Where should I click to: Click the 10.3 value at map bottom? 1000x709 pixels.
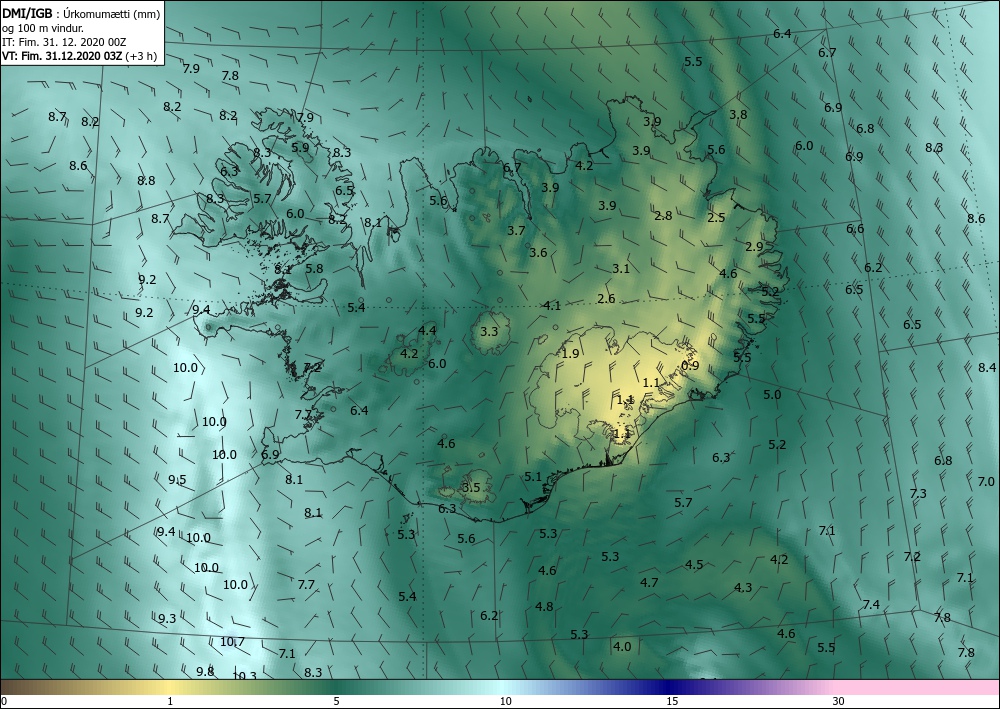click(244, 676)
